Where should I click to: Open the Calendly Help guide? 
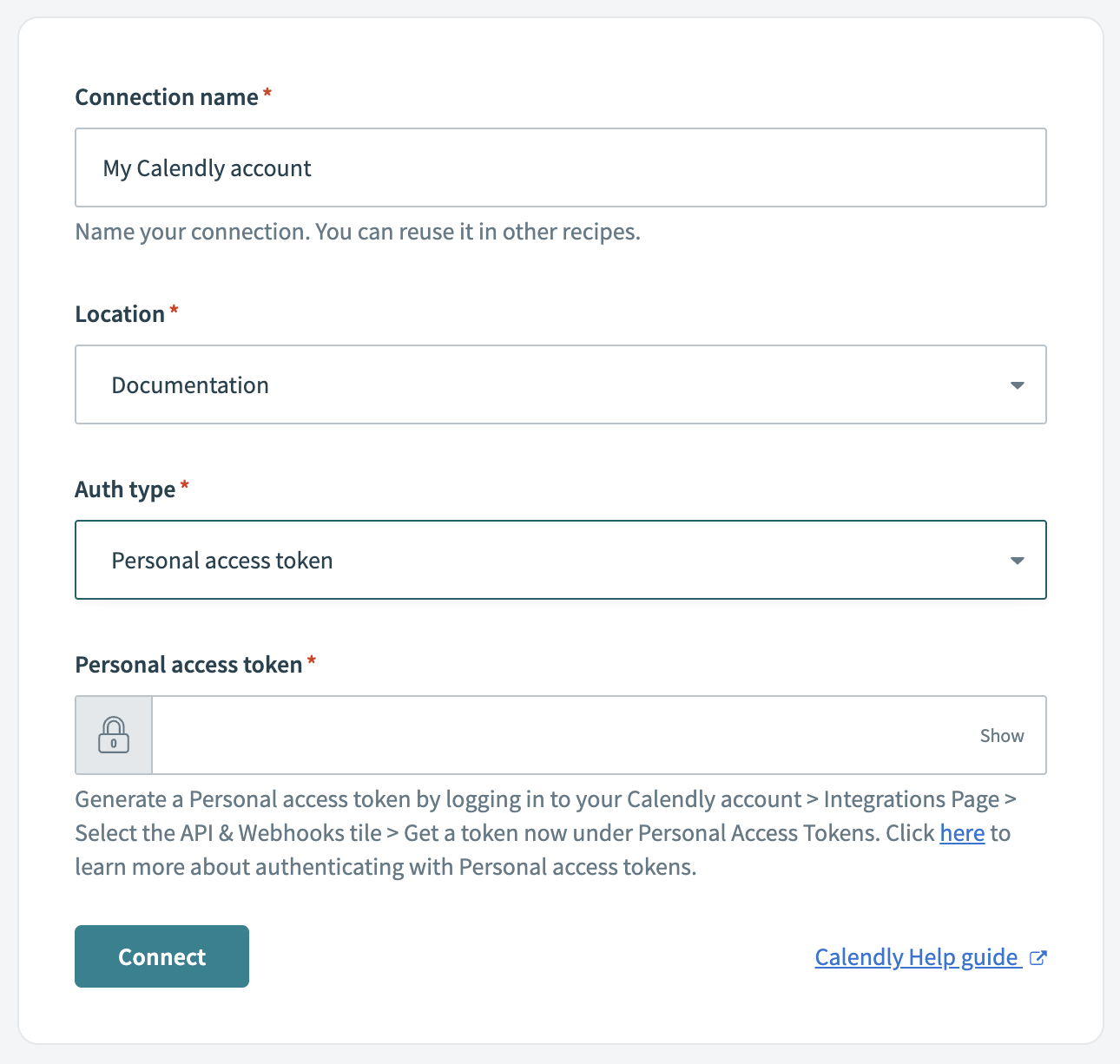click(916, 956)
